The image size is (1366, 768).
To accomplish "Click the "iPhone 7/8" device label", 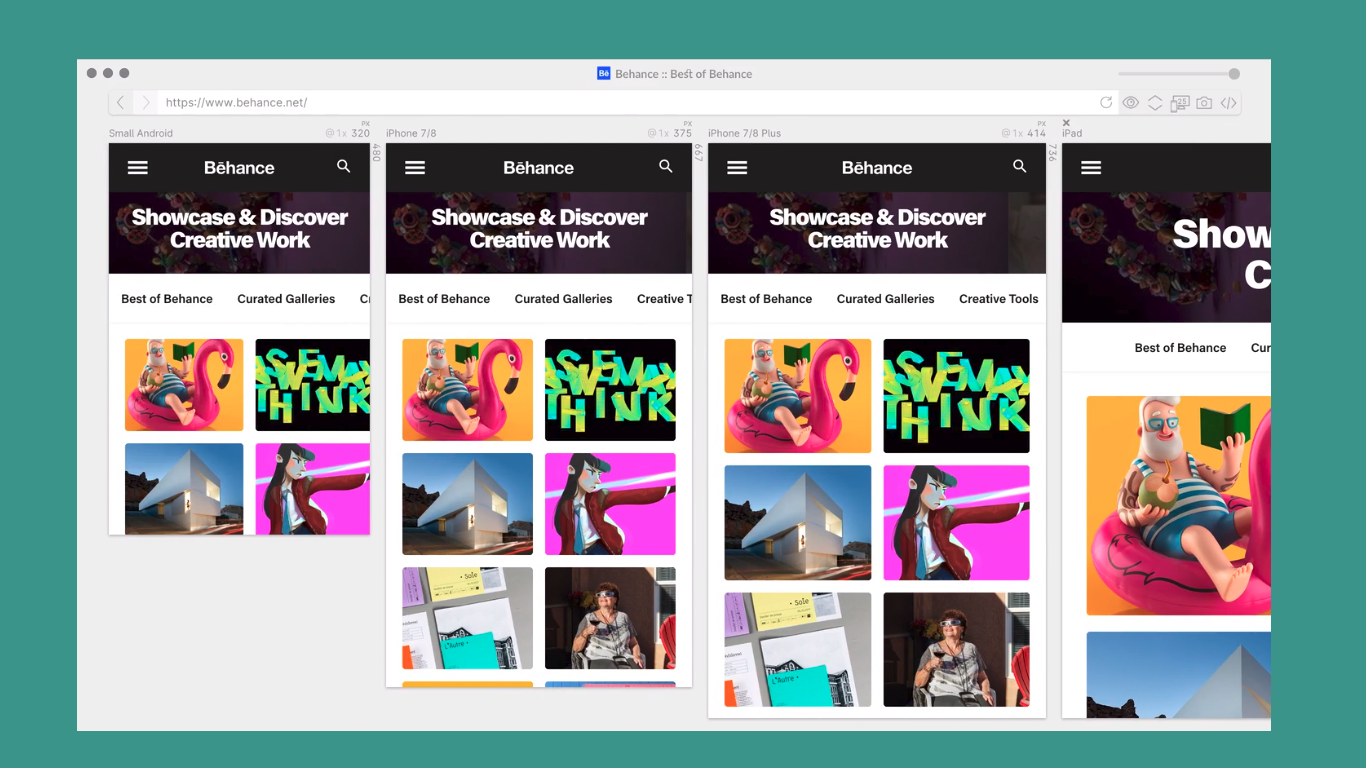I will (x=411, y=133).
